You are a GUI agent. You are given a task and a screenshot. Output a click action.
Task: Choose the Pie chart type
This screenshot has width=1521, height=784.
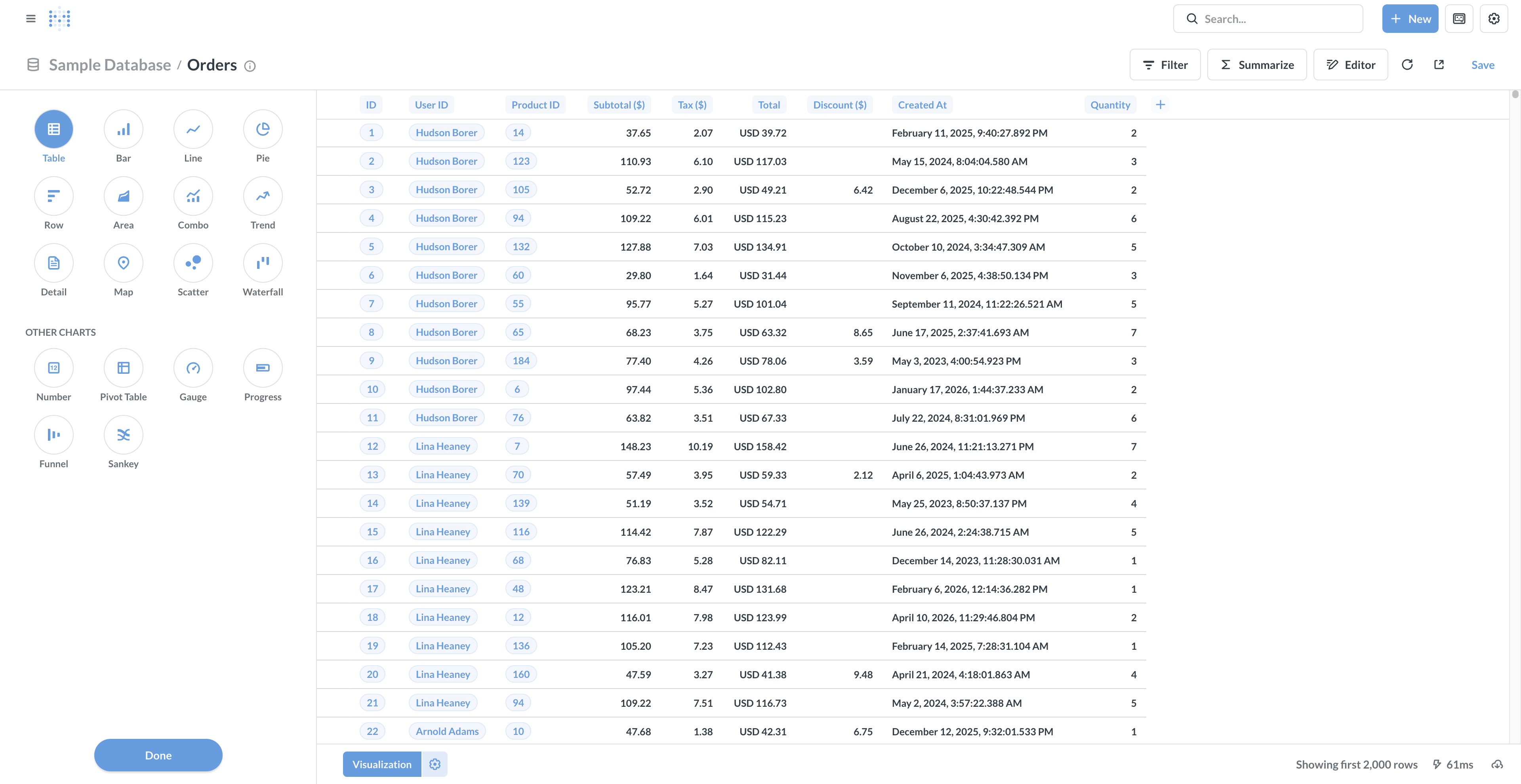[x=263, y=129]
